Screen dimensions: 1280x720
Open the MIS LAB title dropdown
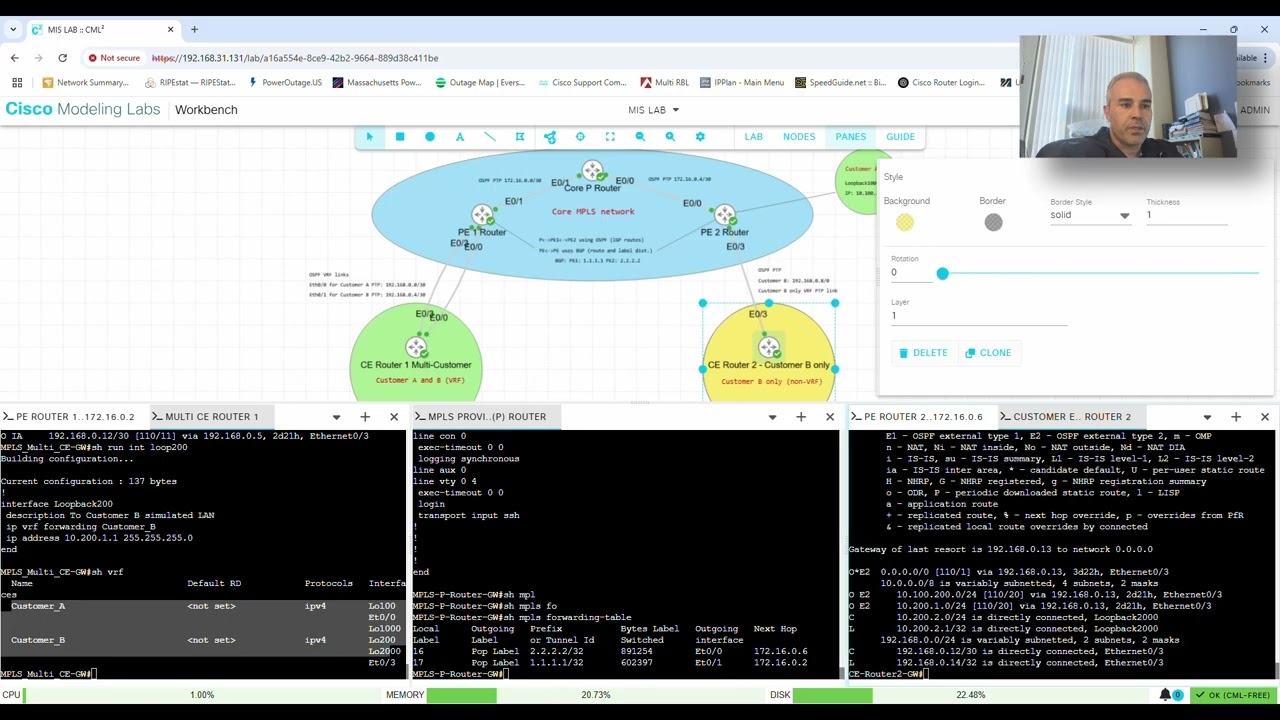point(654,110)
